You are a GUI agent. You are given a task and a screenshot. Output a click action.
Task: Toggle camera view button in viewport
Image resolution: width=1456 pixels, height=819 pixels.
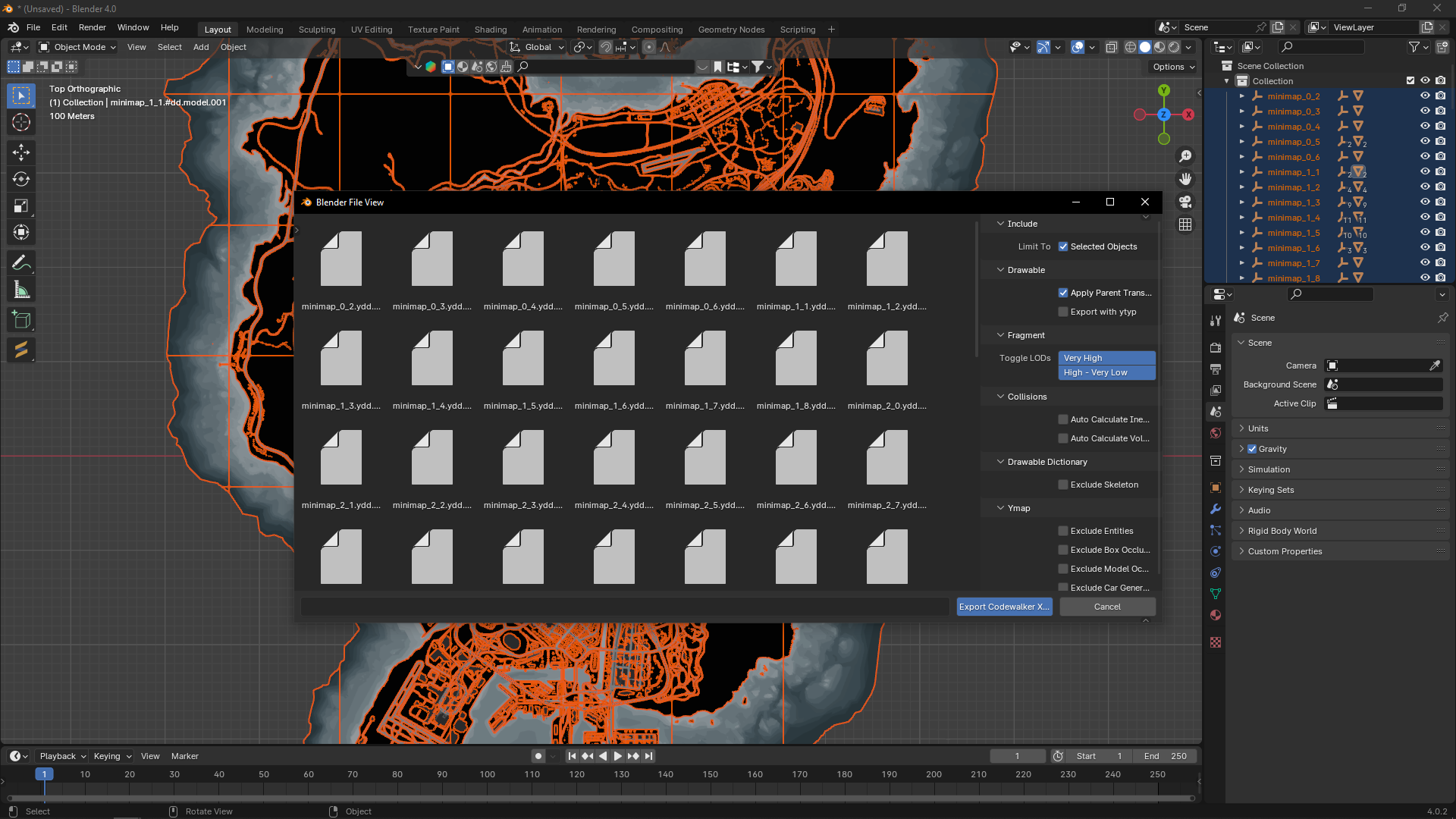point(1185,202)
